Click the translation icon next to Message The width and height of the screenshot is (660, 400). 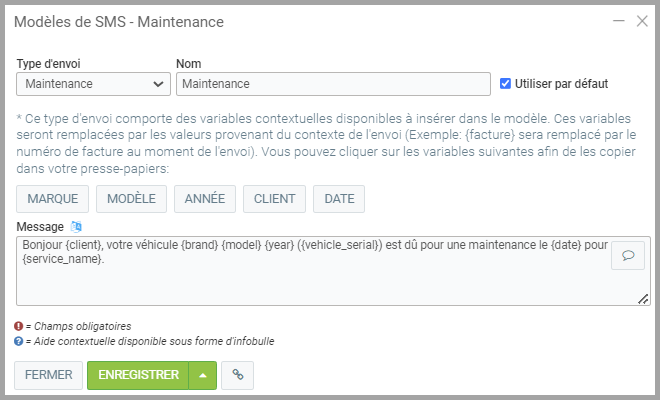pos(77,227)
